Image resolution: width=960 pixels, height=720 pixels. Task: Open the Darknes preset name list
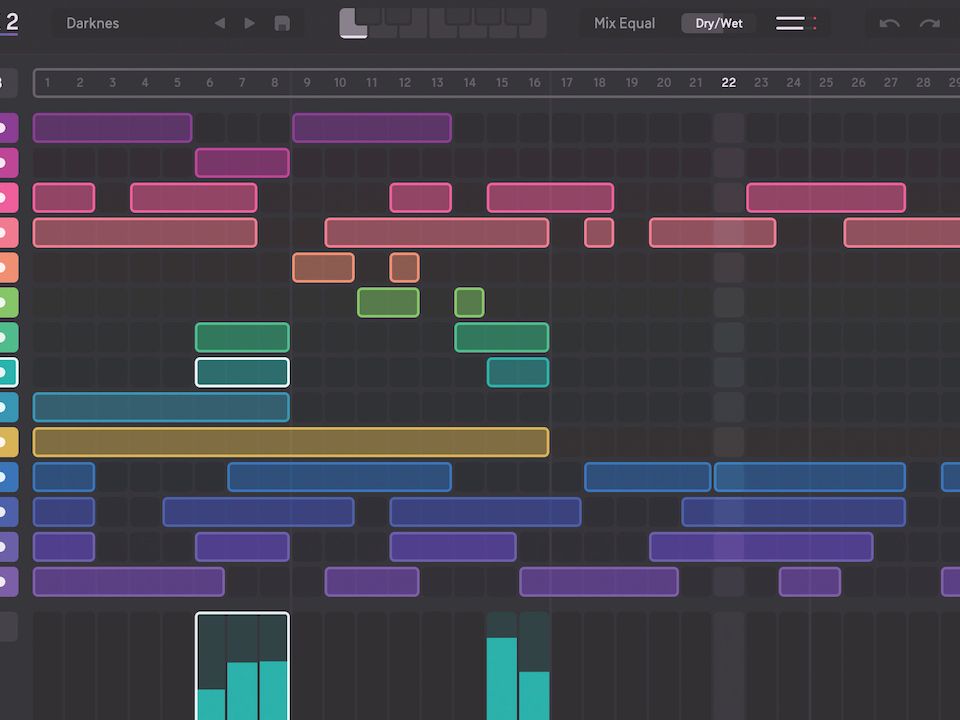[92, 23]
